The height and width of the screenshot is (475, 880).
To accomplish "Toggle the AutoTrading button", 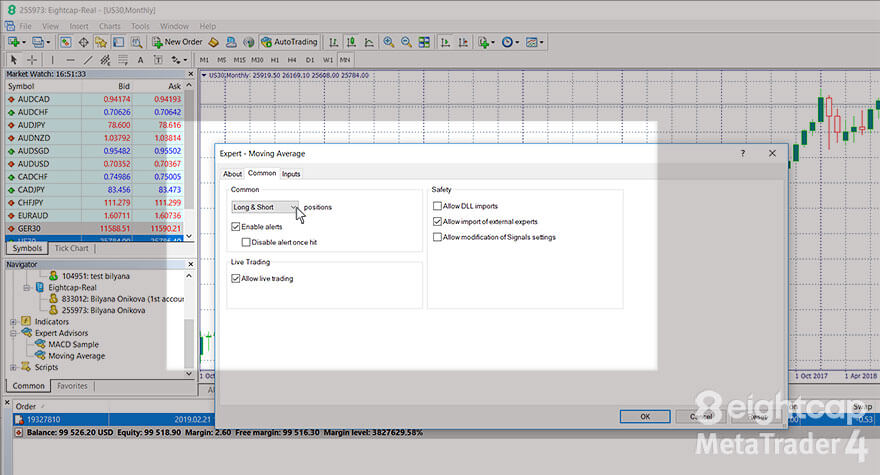I will coord(290,42).
